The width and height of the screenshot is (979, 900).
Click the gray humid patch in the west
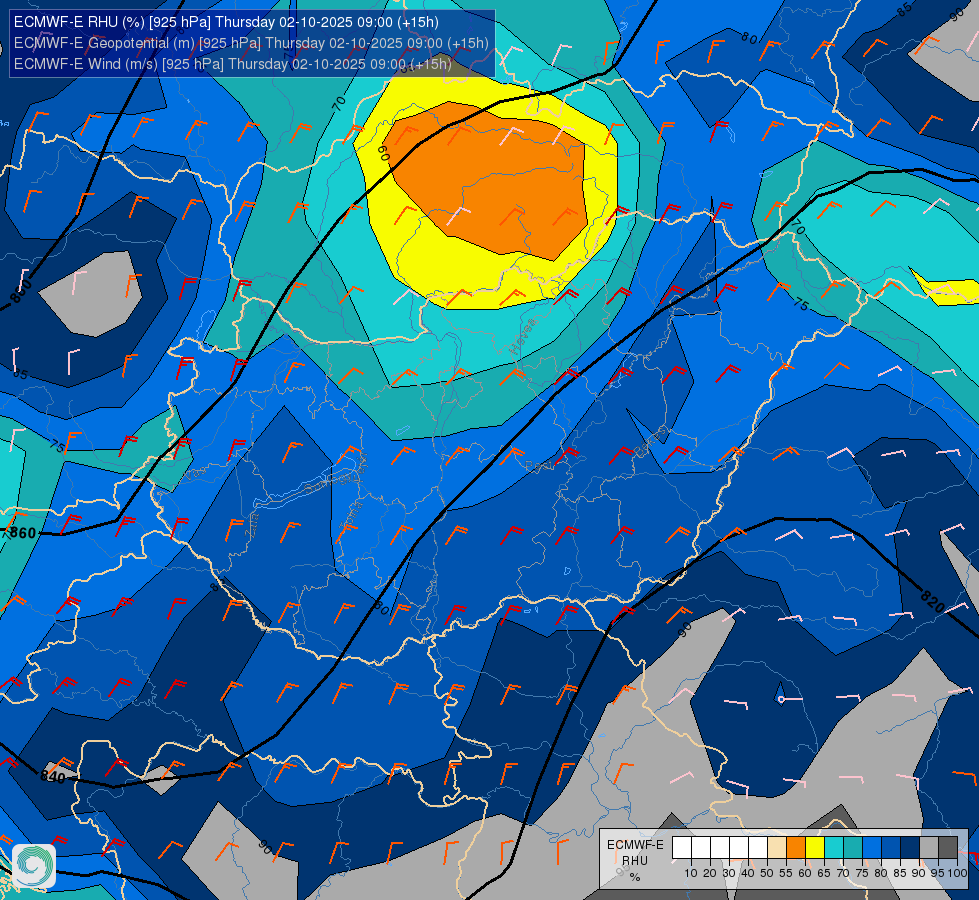pyautogui.click(x=94, y=292)
